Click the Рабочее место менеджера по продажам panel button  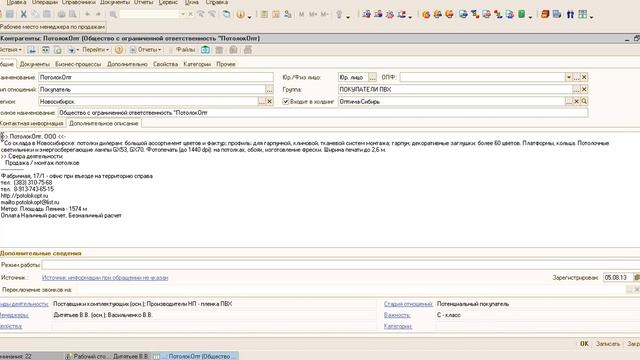(53, 27)
